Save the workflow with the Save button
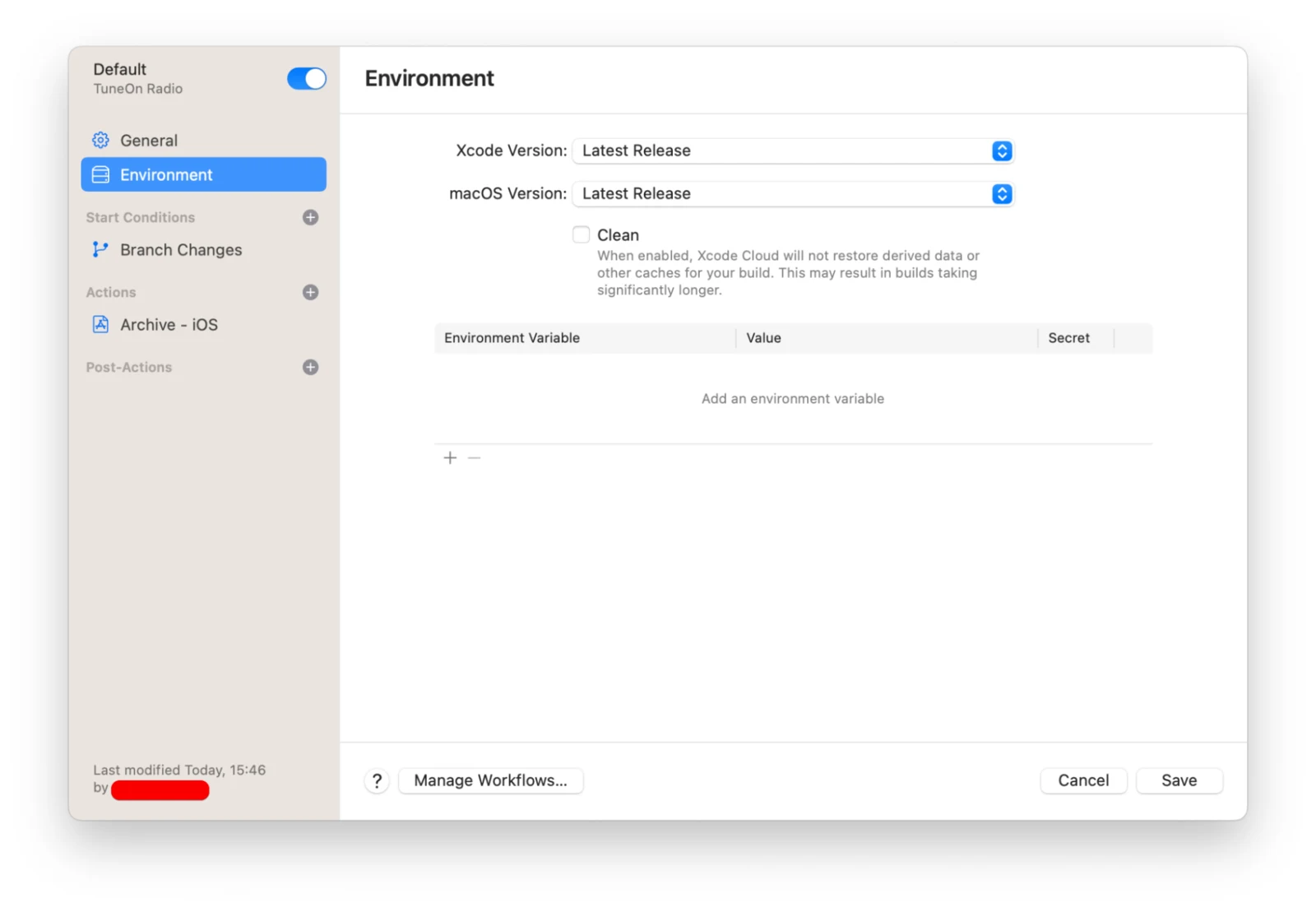The image size is (1316, 912). click(x=1179, y=780)
